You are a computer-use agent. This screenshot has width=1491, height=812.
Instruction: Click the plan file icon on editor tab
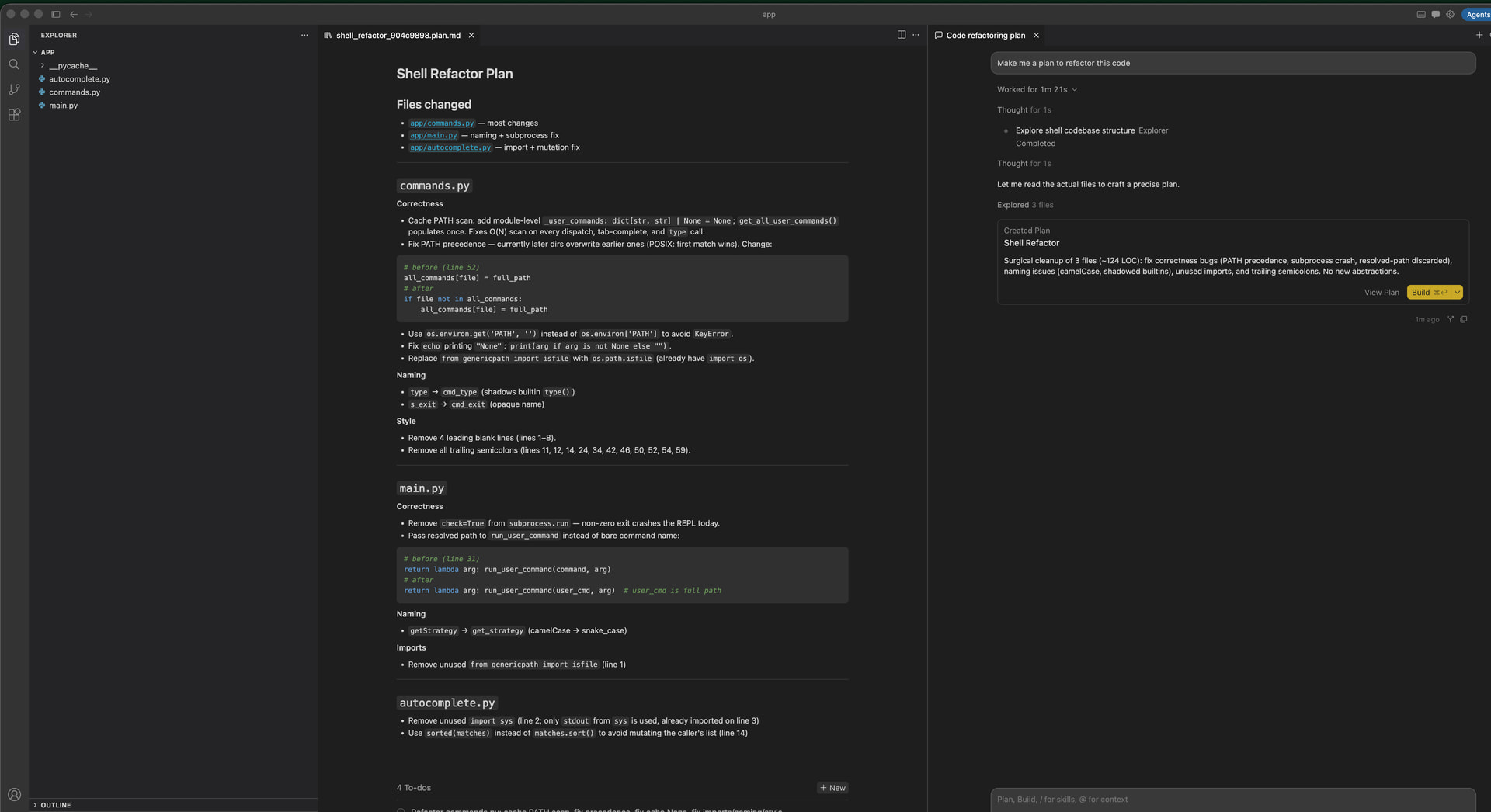click(328, 35)
